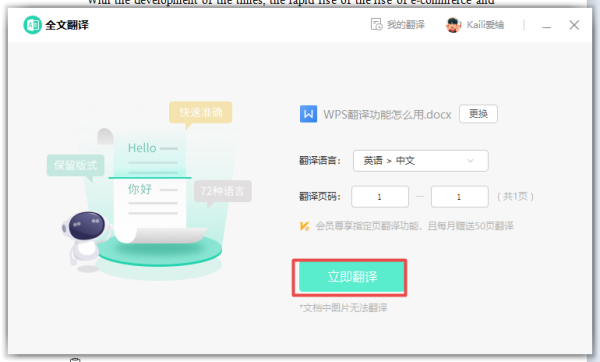Viewport: 600px width, 362px height.
Task: Expand the language dropdown chevron arrow
Action: pyautogui.click(x=470, y=161)
